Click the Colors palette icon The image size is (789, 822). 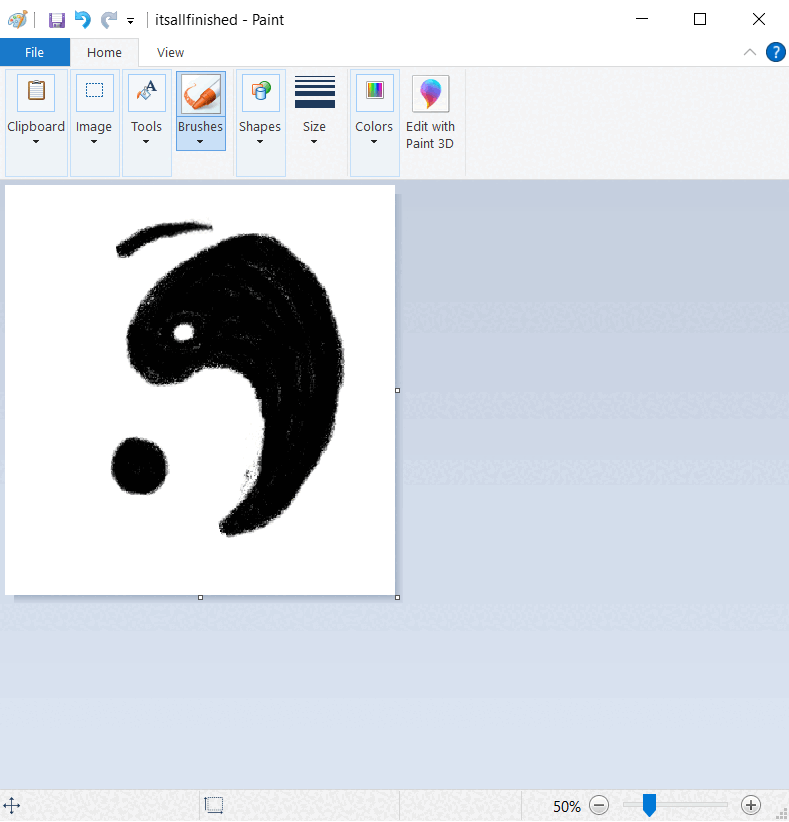[x=375, y=92]
